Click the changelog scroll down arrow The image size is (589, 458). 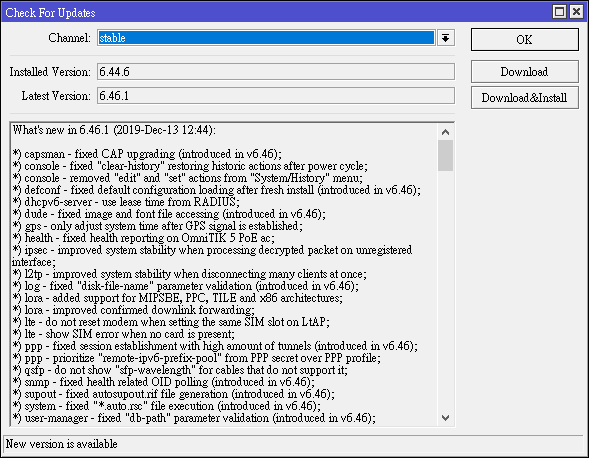[446, 417]
